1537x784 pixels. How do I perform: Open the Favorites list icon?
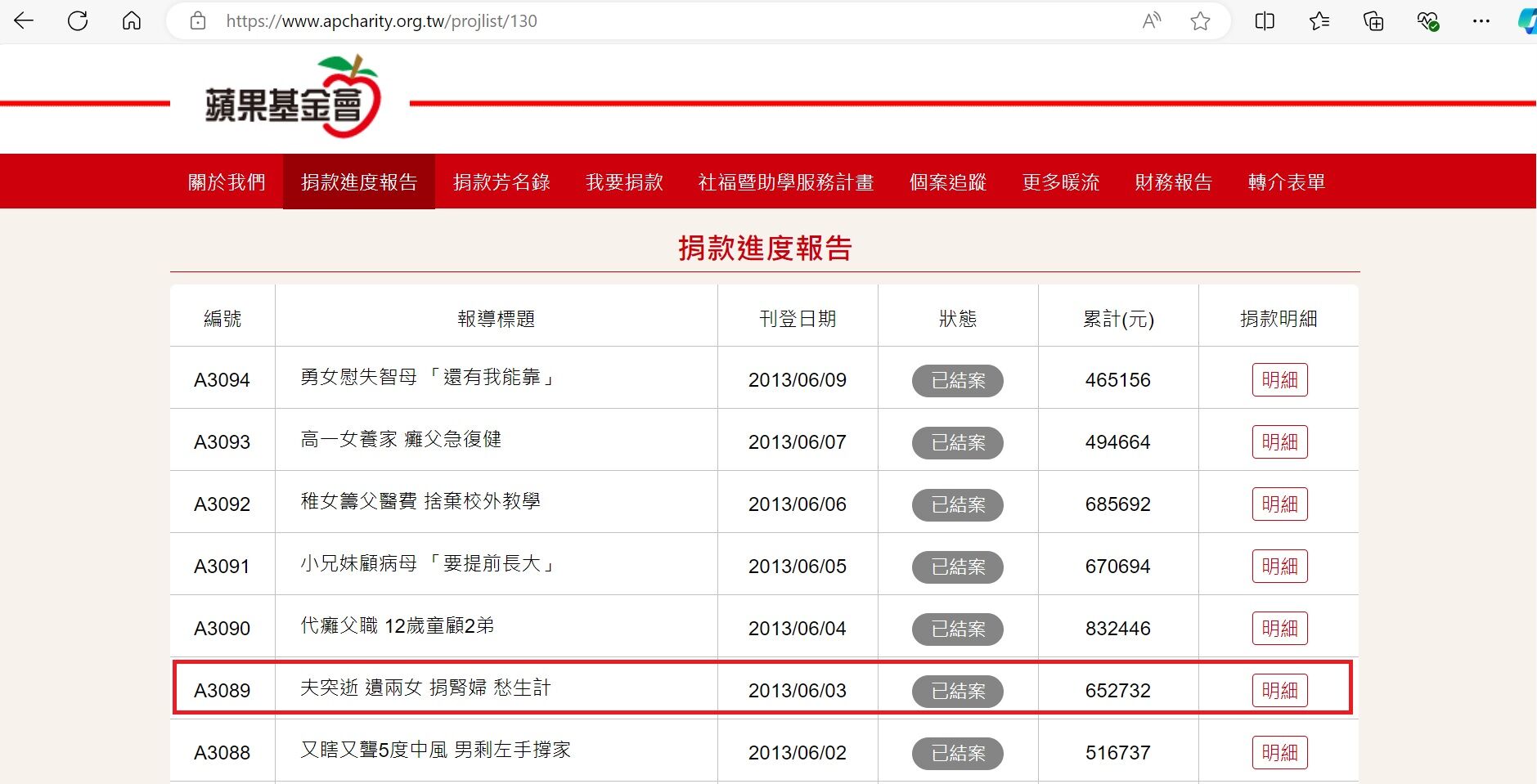(x=1319, y=21)
